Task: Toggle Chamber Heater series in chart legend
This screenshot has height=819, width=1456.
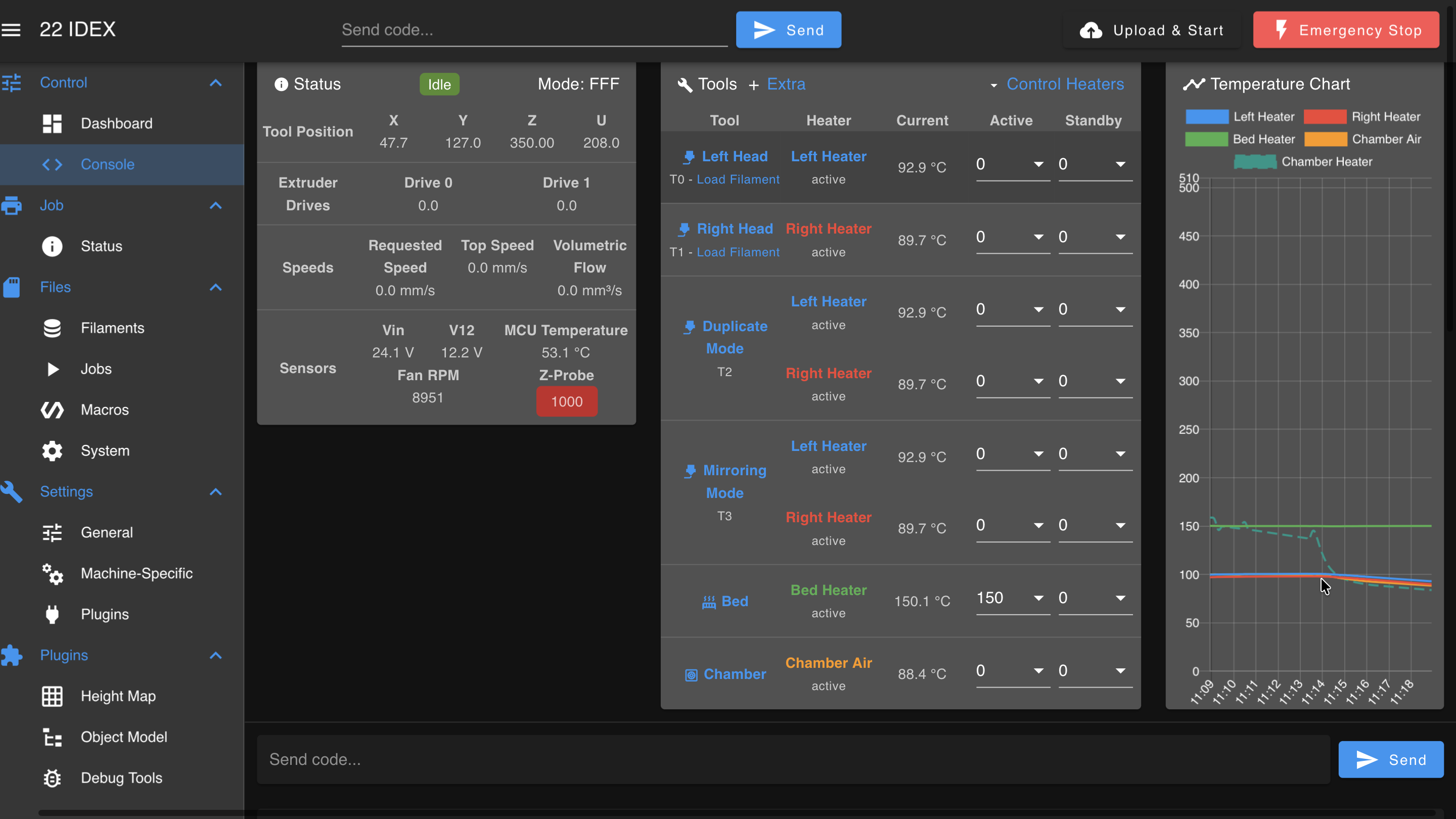Action: pyautogui.click(x=1303, y=162)
